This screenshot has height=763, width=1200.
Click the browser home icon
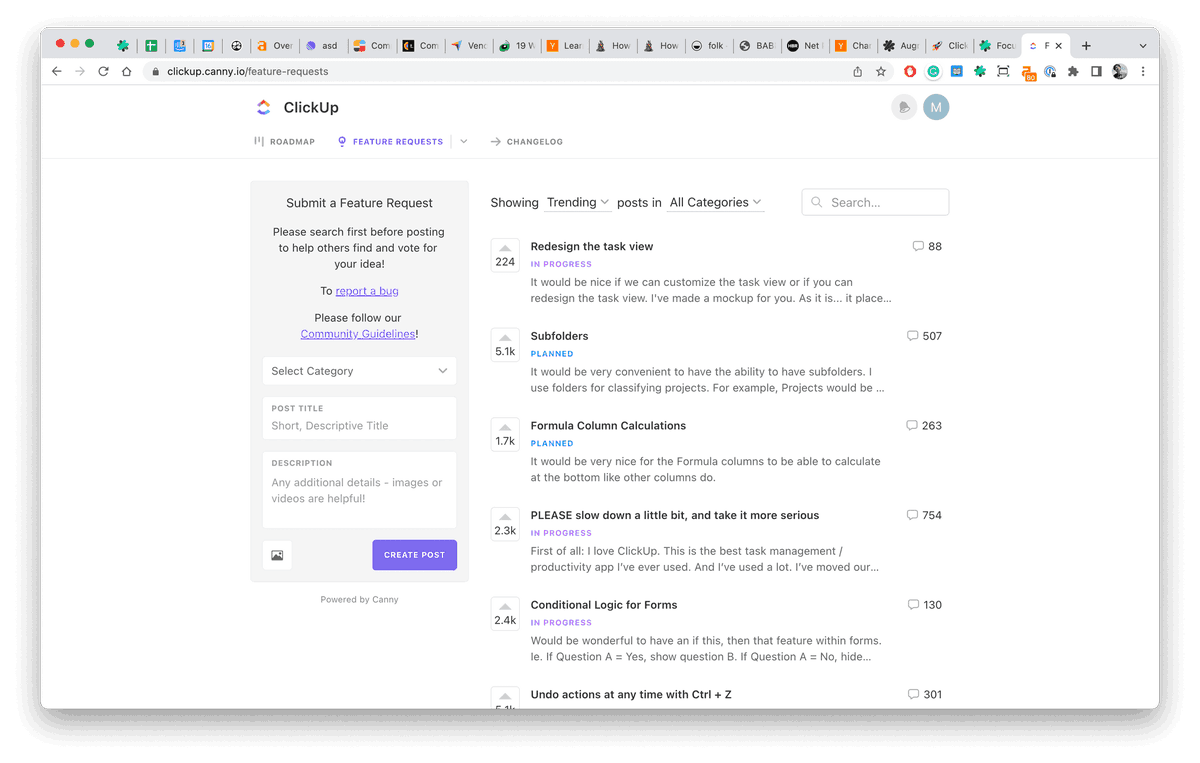coord(126,72)
